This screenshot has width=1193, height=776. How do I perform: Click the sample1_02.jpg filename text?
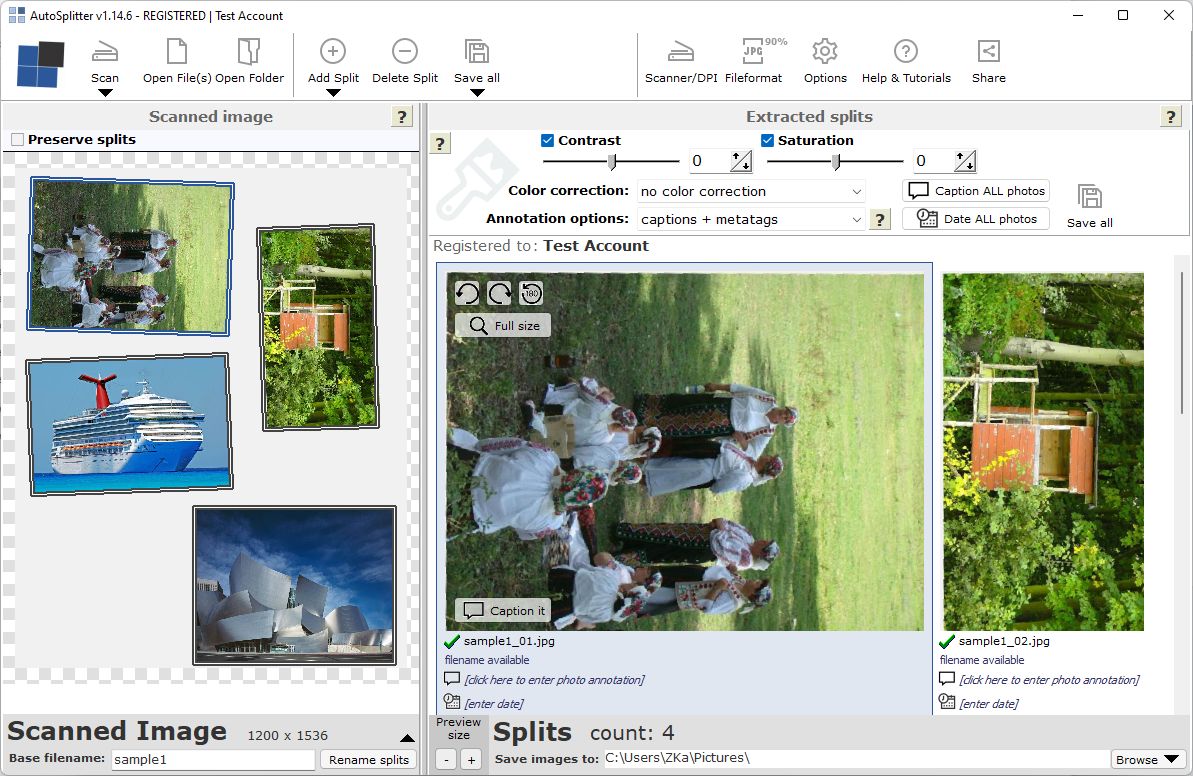click(x=1004, y=641)
